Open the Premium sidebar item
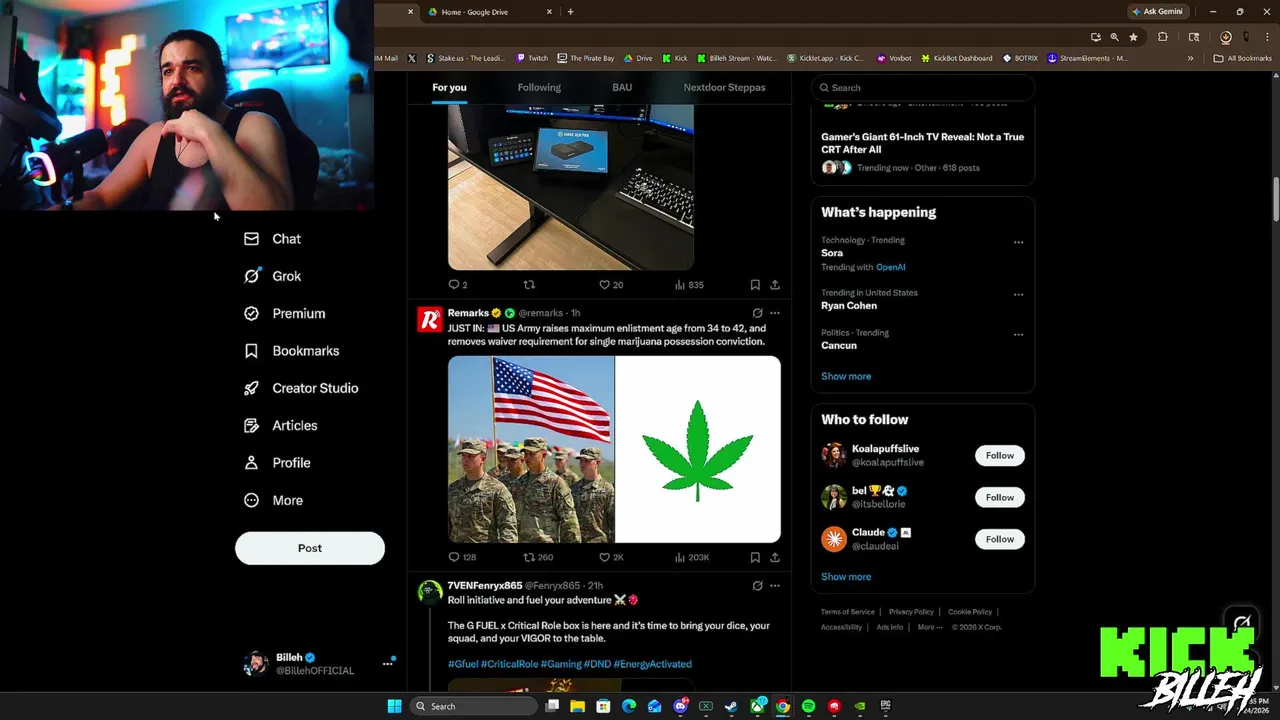 (x=285, y=313)
